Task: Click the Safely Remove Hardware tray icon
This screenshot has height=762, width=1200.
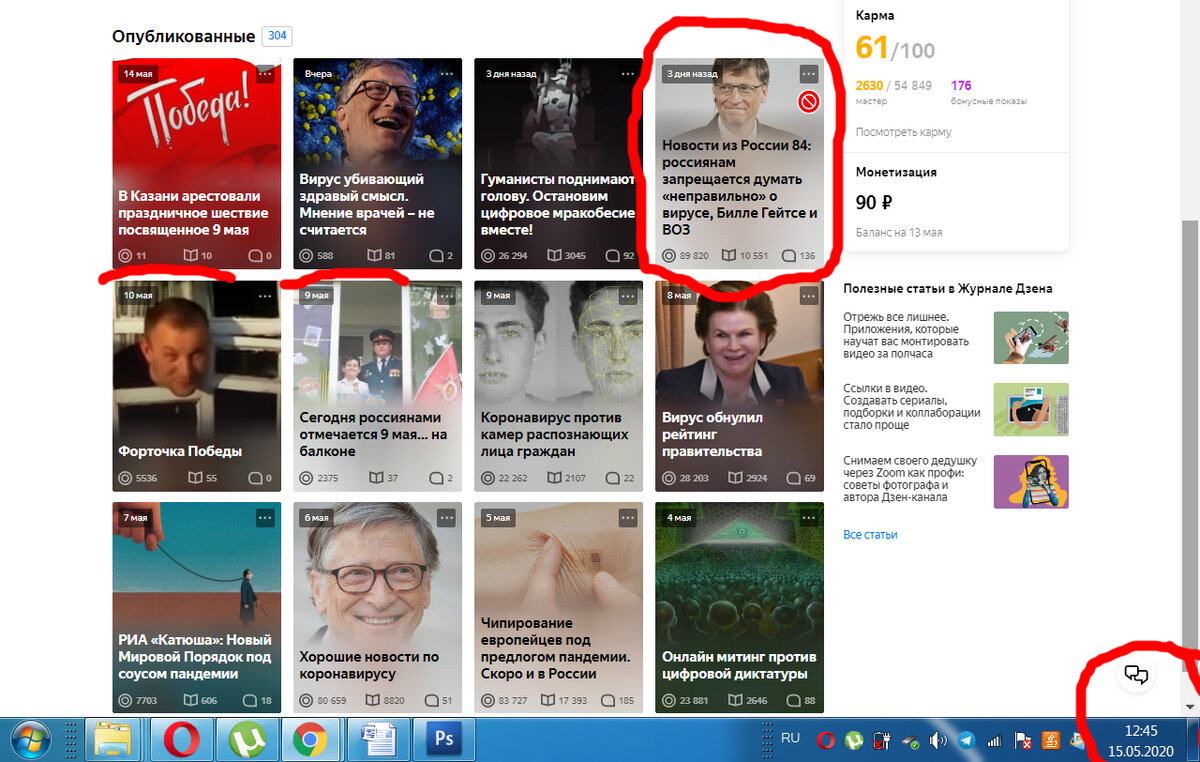Action: 910,741
